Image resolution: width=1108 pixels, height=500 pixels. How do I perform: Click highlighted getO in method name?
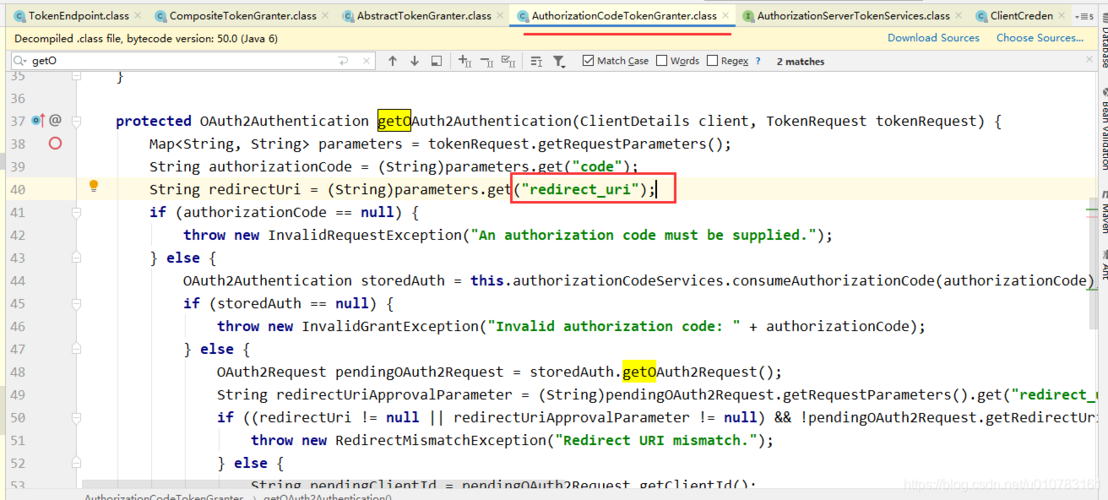click(394, 121)
